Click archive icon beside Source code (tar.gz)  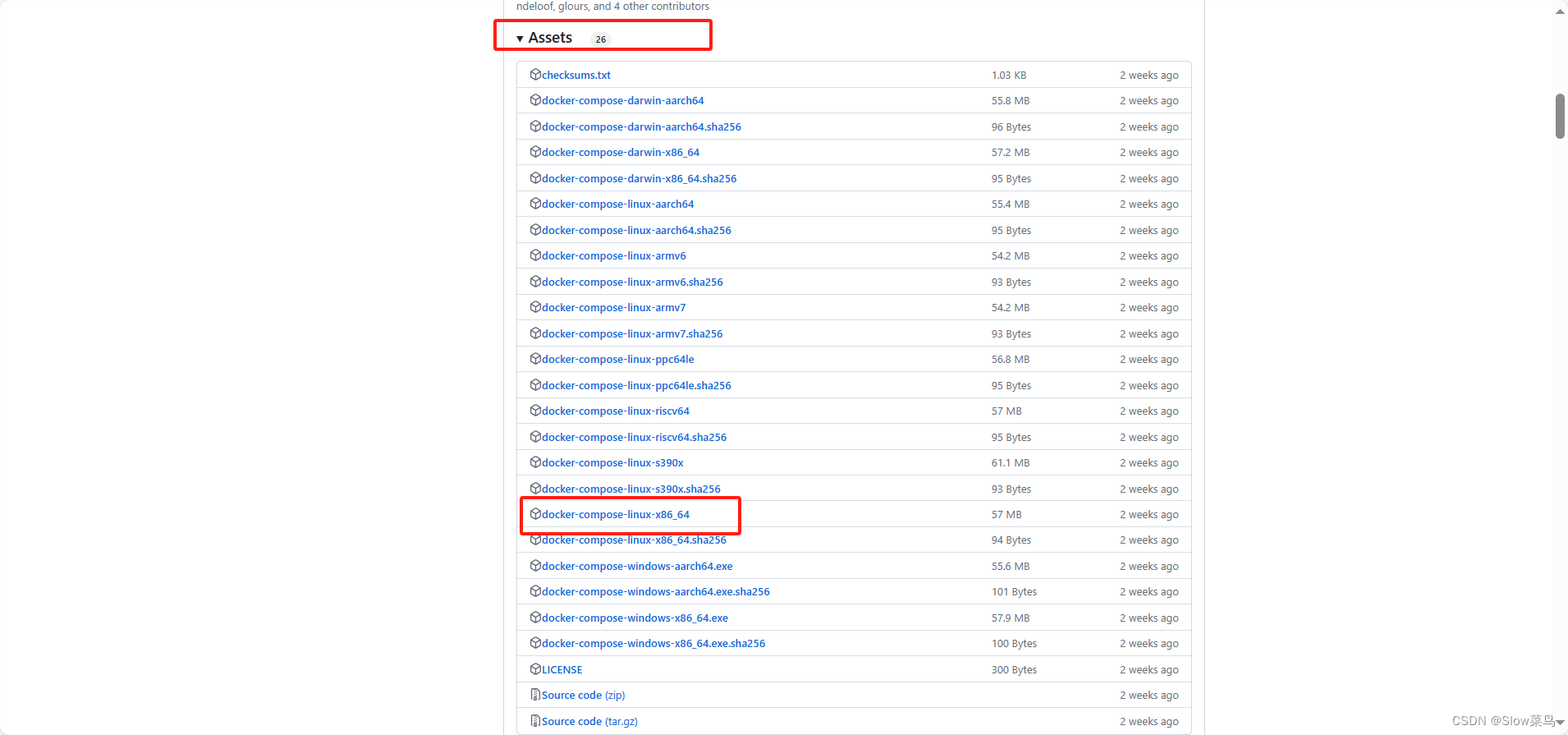(x=535, y=721)
